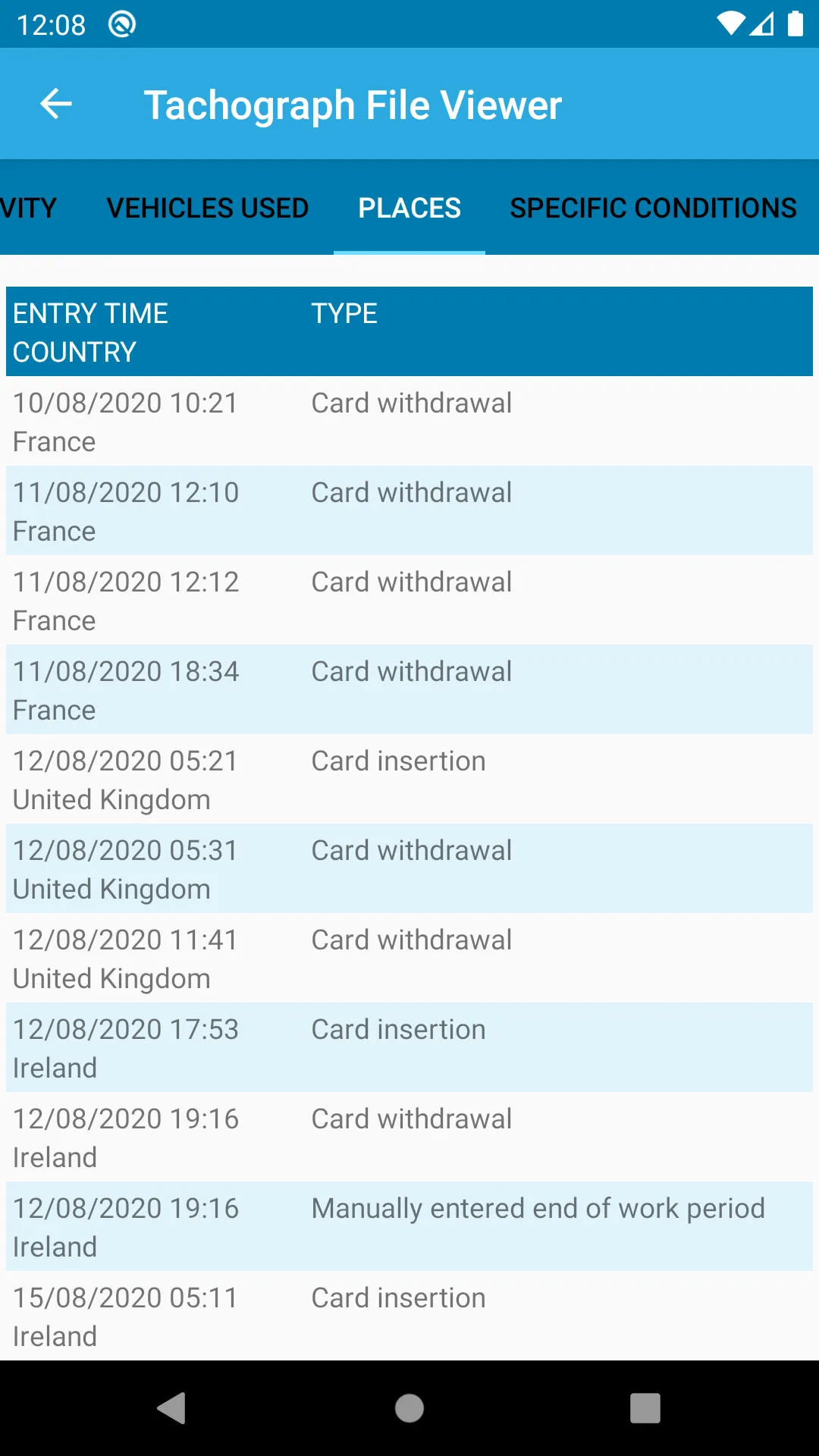The height and width of the screenshot is (1456, 819).
Task: Select the 12/08/2020 05:21 card insertion row
Action: [x=409, y=780]
